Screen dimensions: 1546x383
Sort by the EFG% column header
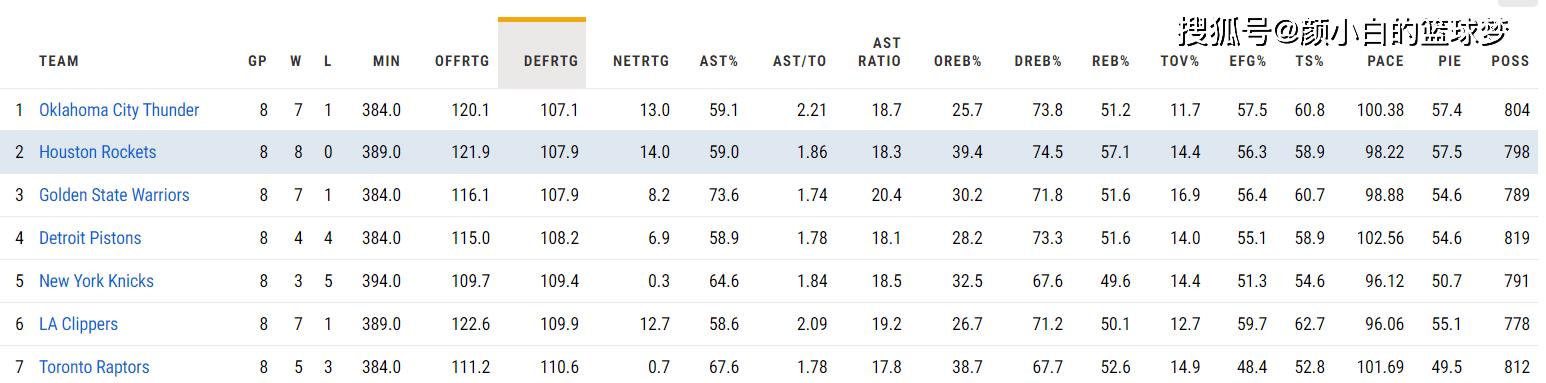point(1248,61)
